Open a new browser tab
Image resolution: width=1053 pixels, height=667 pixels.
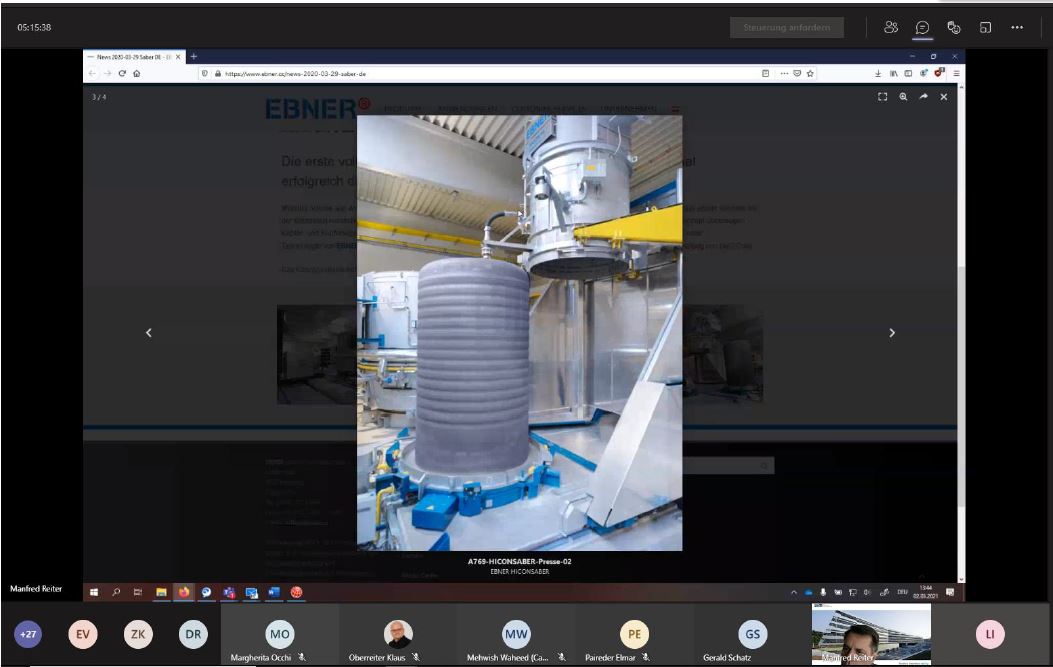194,56
